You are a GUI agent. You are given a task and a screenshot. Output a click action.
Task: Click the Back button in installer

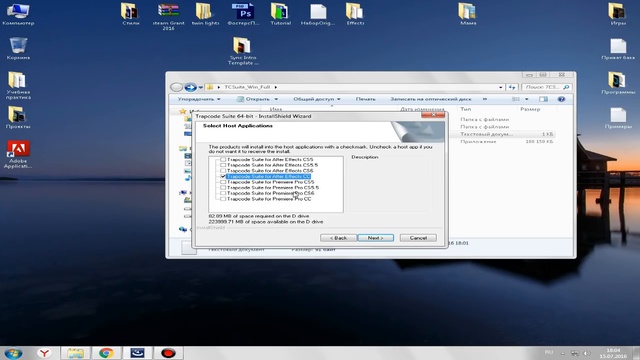(338, 238)
